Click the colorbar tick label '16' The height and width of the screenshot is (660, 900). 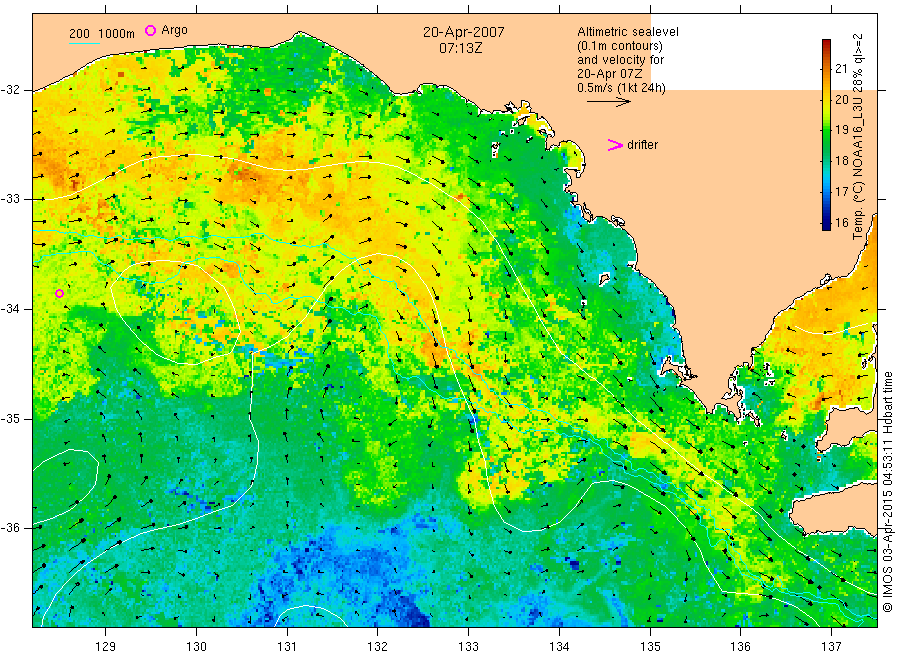pos(841,222)
